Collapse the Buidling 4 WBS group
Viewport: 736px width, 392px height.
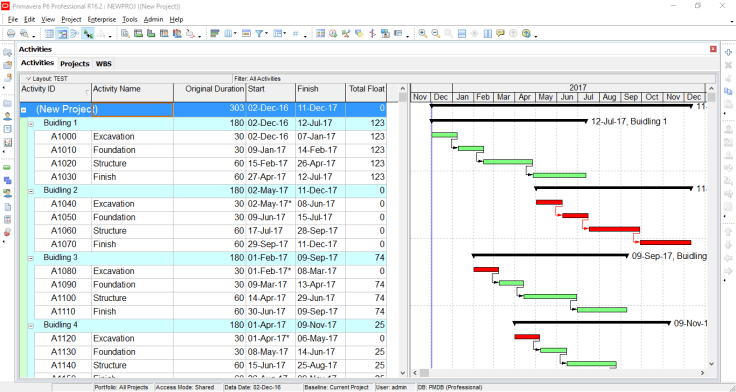click(x=31, y=326)
